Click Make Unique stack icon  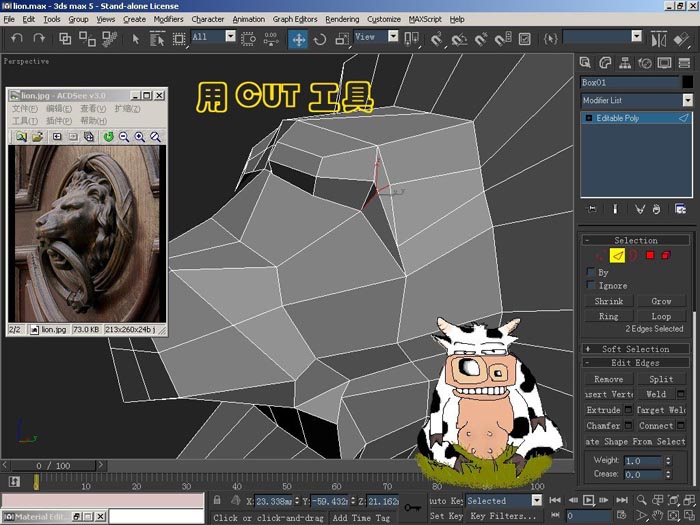point(640,209)
